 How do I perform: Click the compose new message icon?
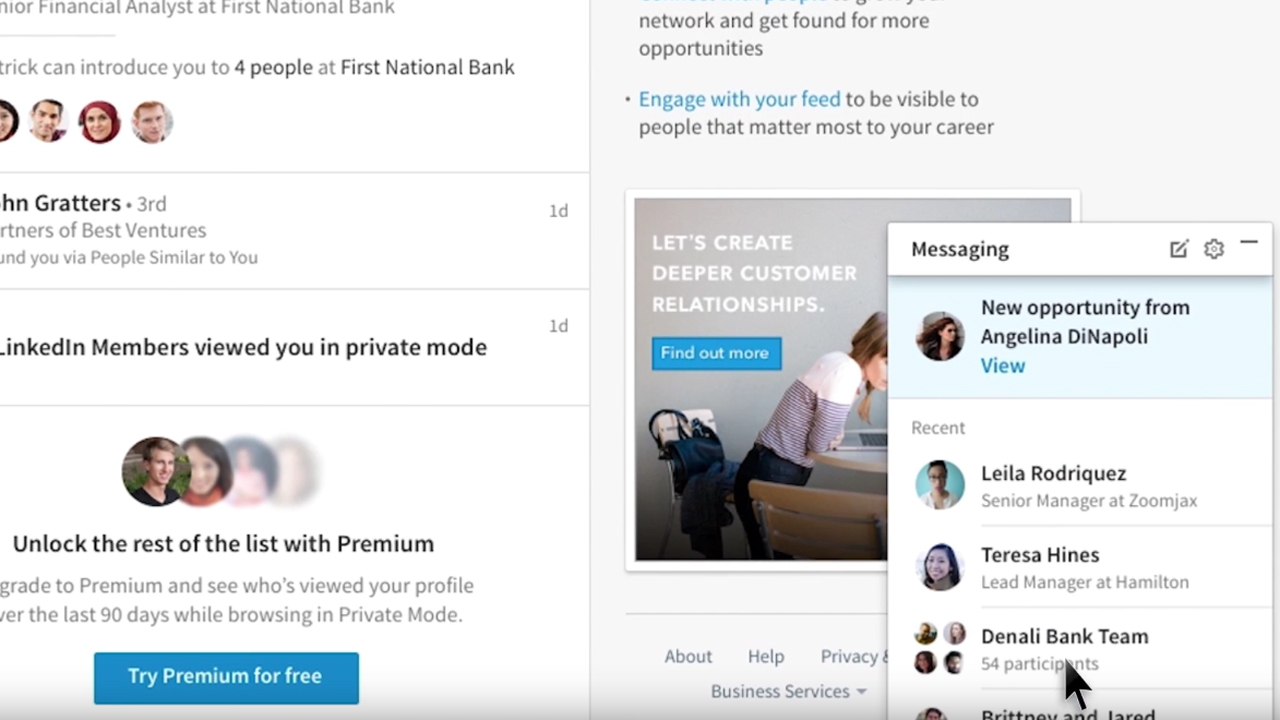[x=1179, y=249]
